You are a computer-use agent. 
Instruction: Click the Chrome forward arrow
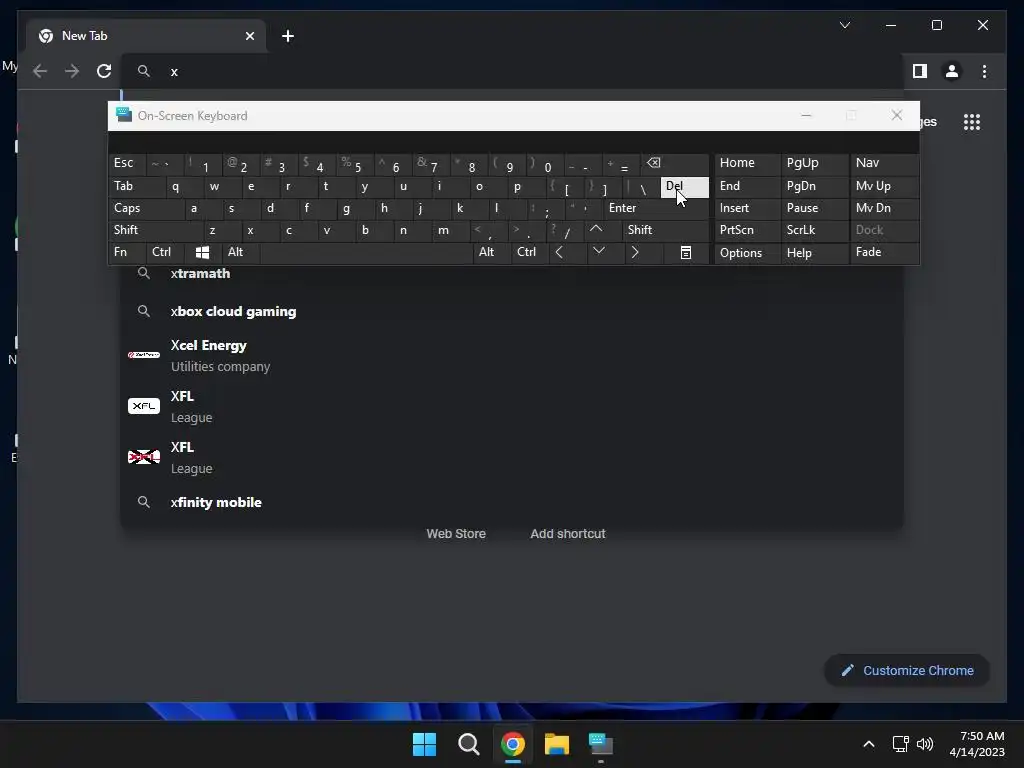72,71
